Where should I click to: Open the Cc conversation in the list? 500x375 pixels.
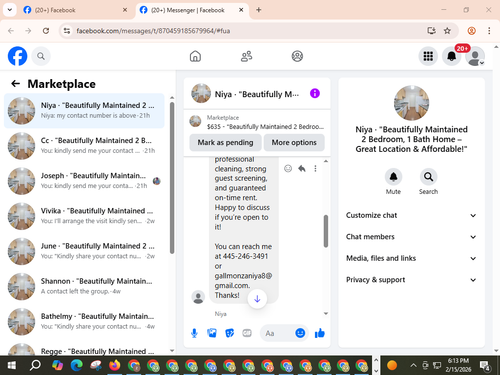[84, 146]
